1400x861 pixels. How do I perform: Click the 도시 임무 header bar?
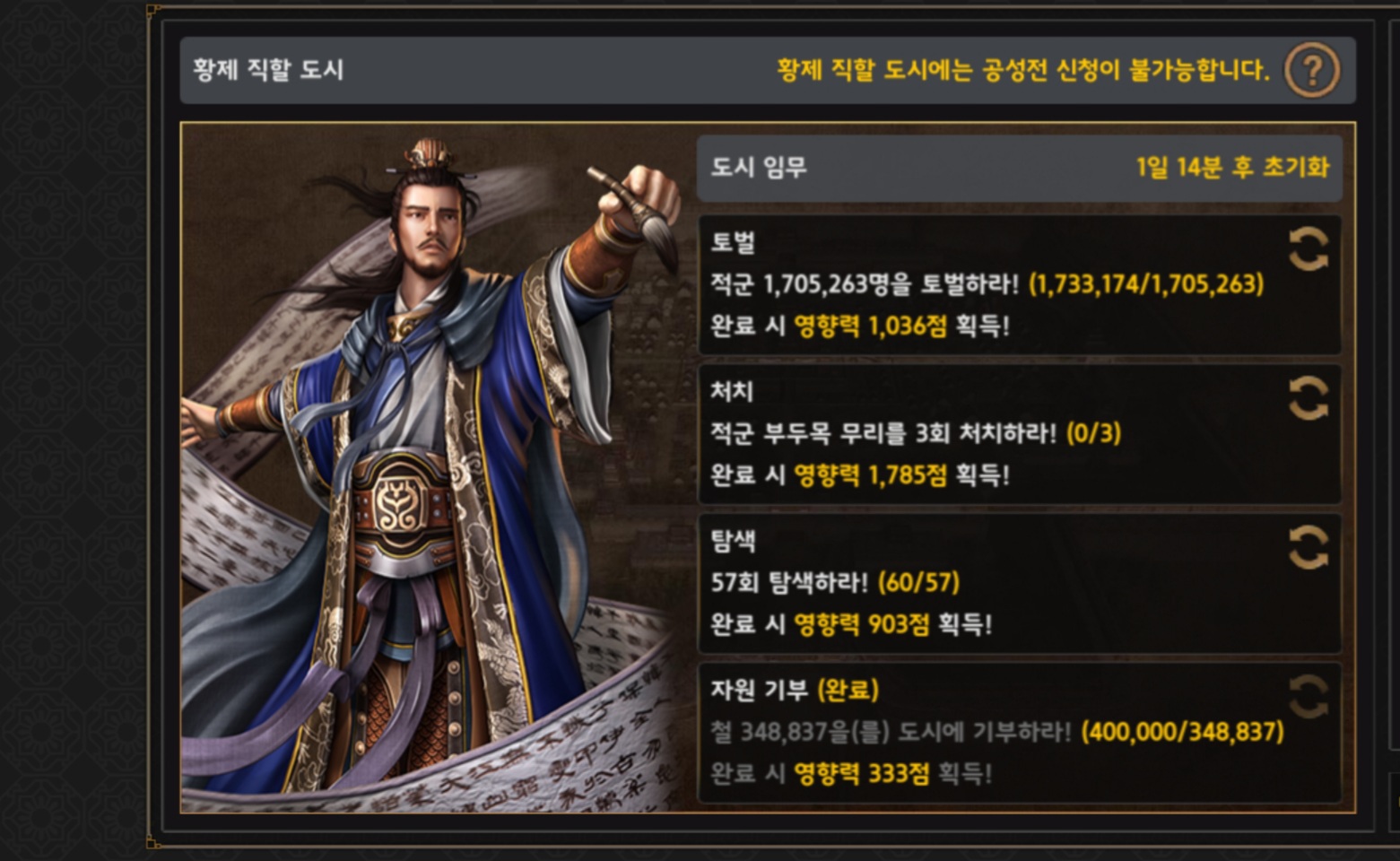click(1020, 168)
